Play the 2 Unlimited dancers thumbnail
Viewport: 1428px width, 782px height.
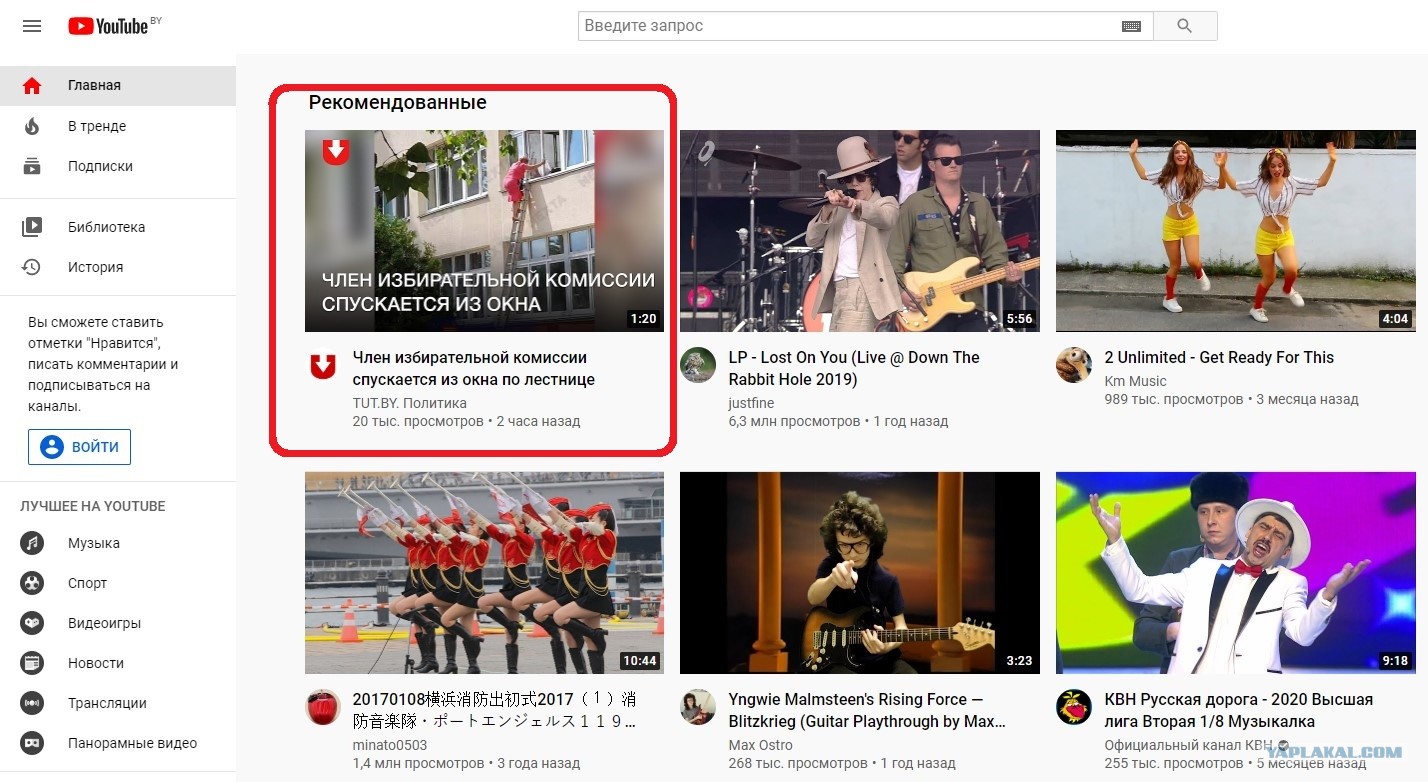[1235, 231]
